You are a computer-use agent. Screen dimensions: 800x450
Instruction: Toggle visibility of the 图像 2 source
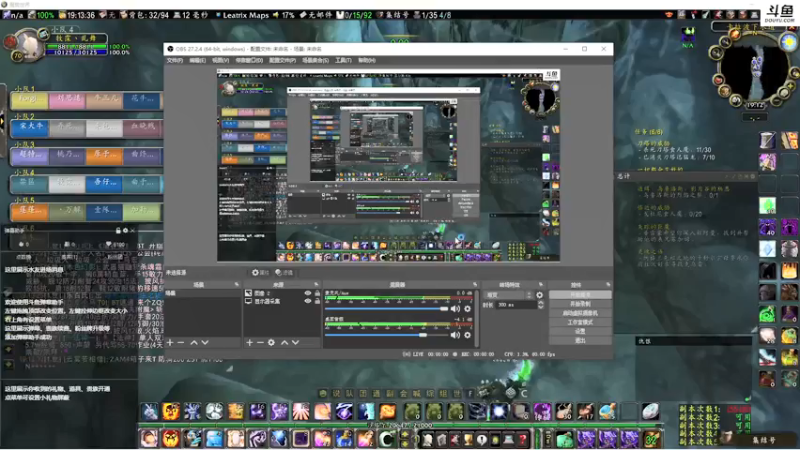point(308,293)
